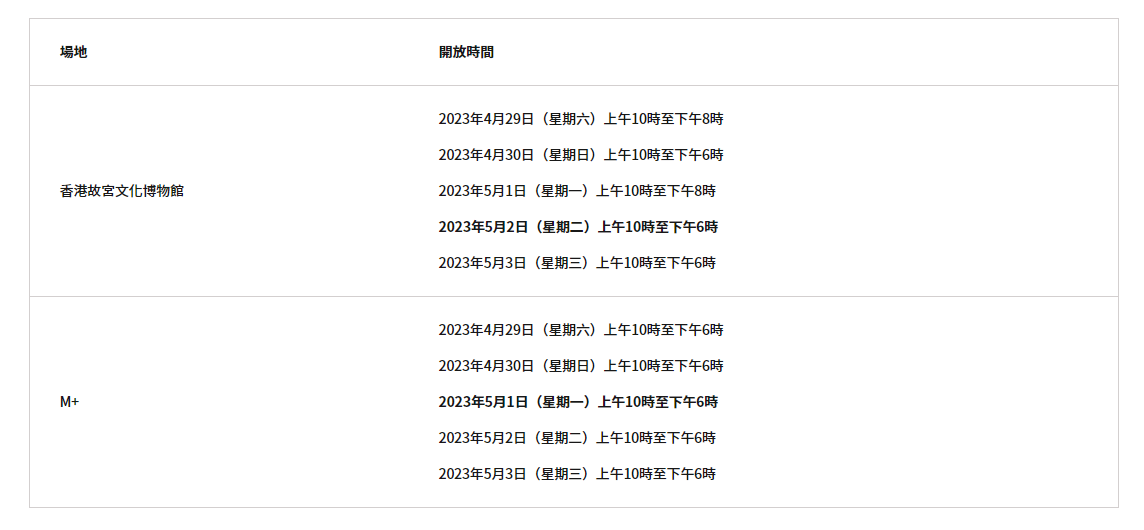Click 上午10時至下午6時 on M+ April 29 row
The height and width of the screenshot is (530, 1144).
pos(663,330)
